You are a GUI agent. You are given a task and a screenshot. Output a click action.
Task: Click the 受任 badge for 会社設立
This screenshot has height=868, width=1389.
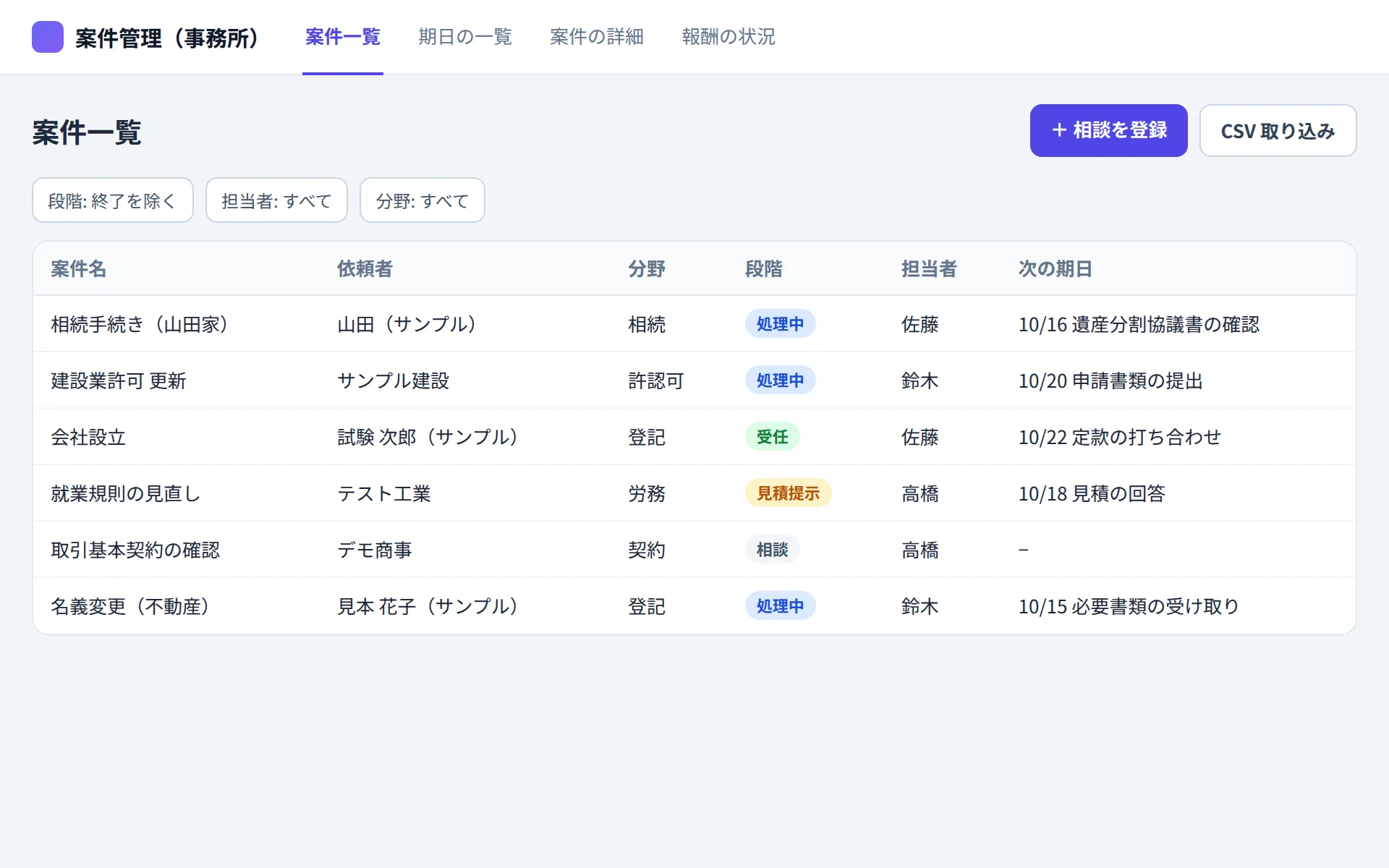coord(773,436)
